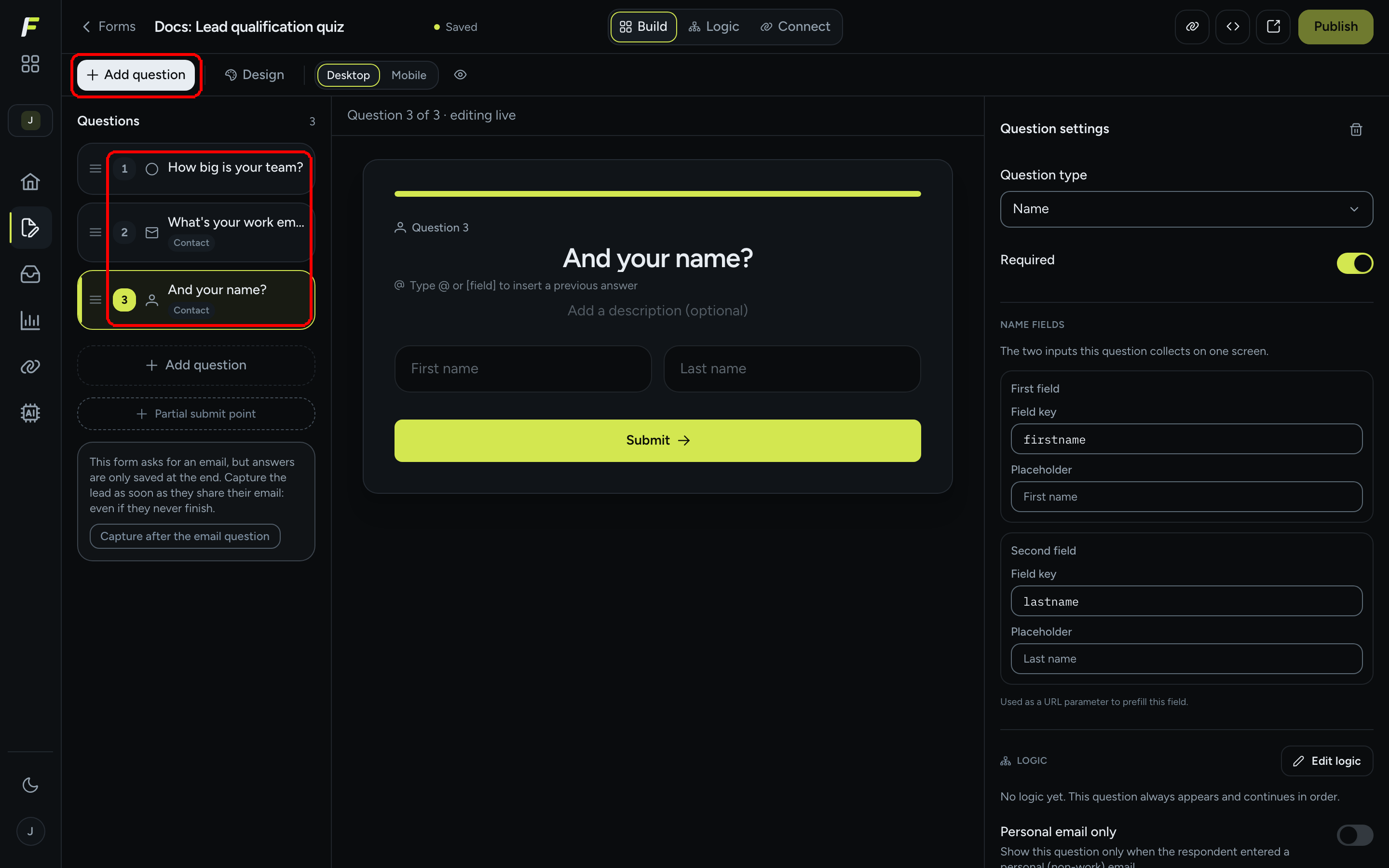This screenshot has width=1389, height=868.
Task: Open the Forms editor sidebar icon
Action: (x=30, y=228)
